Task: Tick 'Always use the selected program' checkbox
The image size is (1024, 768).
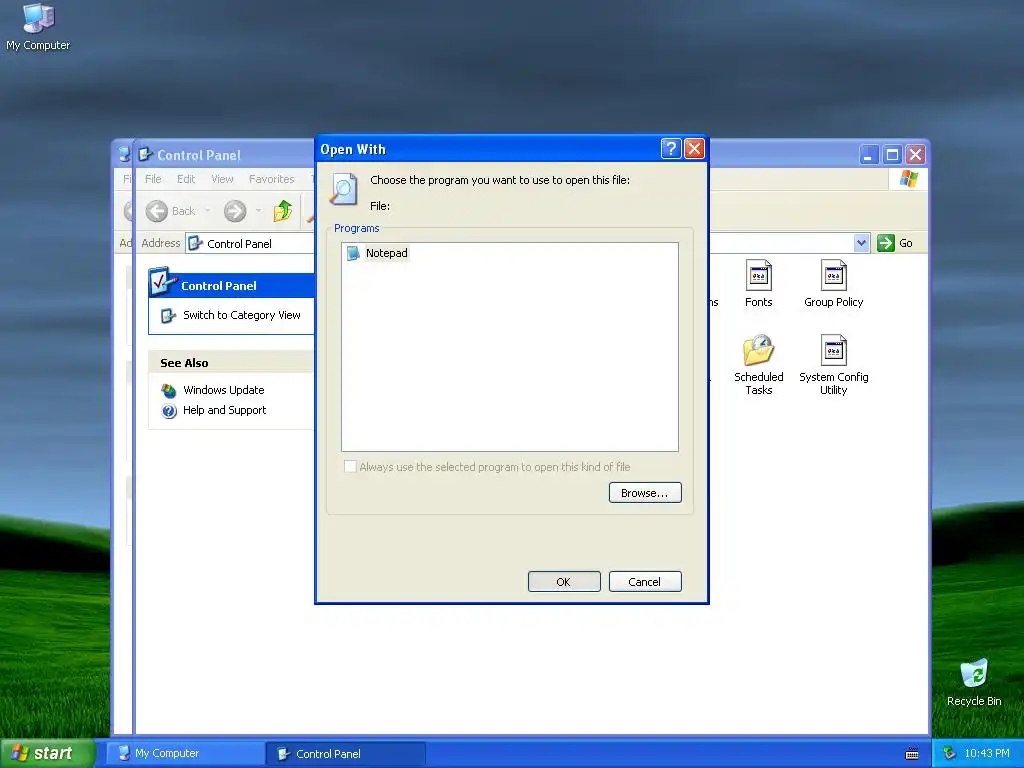Action: tap(350, 466)
